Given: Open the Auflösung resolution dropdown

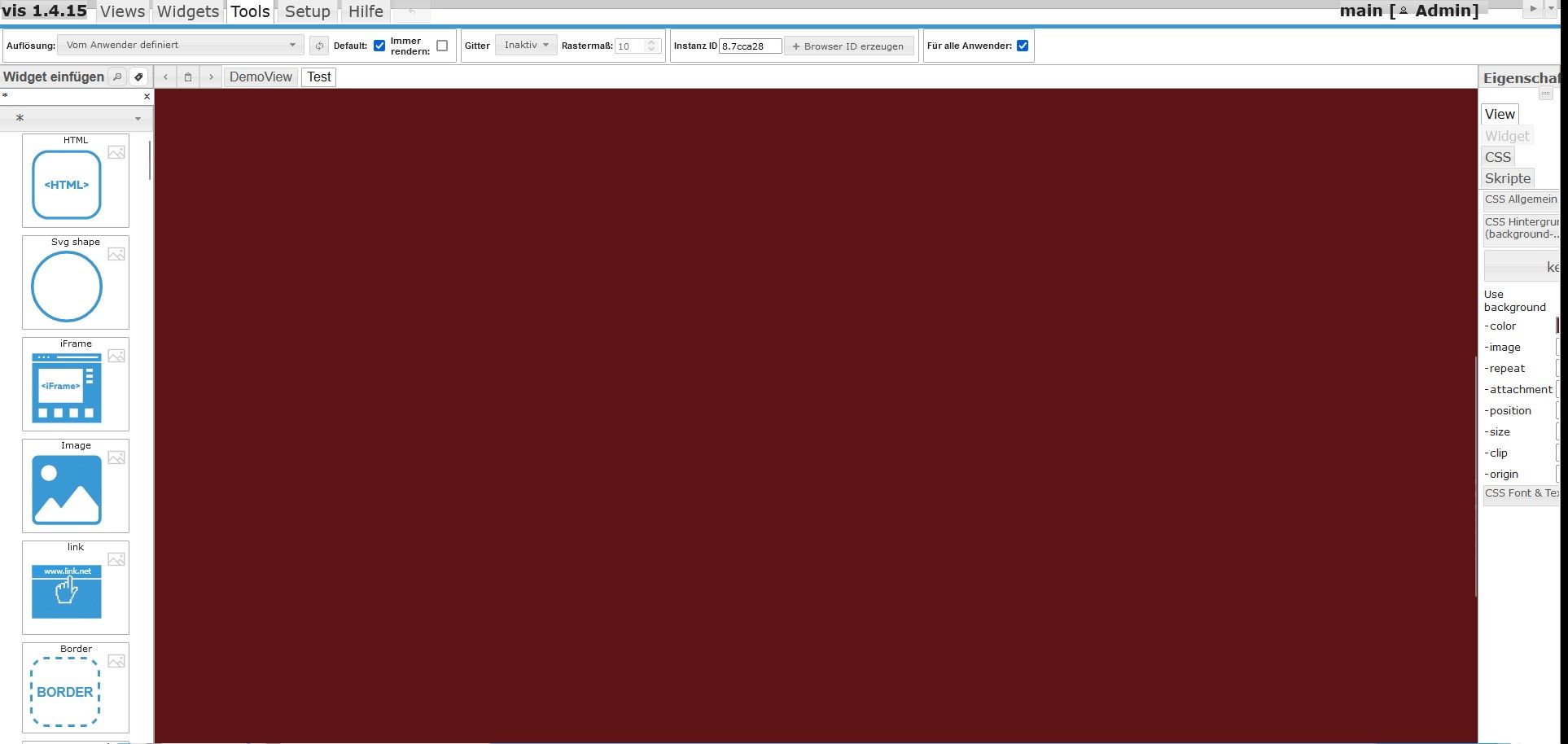Looking at the screenshot, I should point(181,45).
